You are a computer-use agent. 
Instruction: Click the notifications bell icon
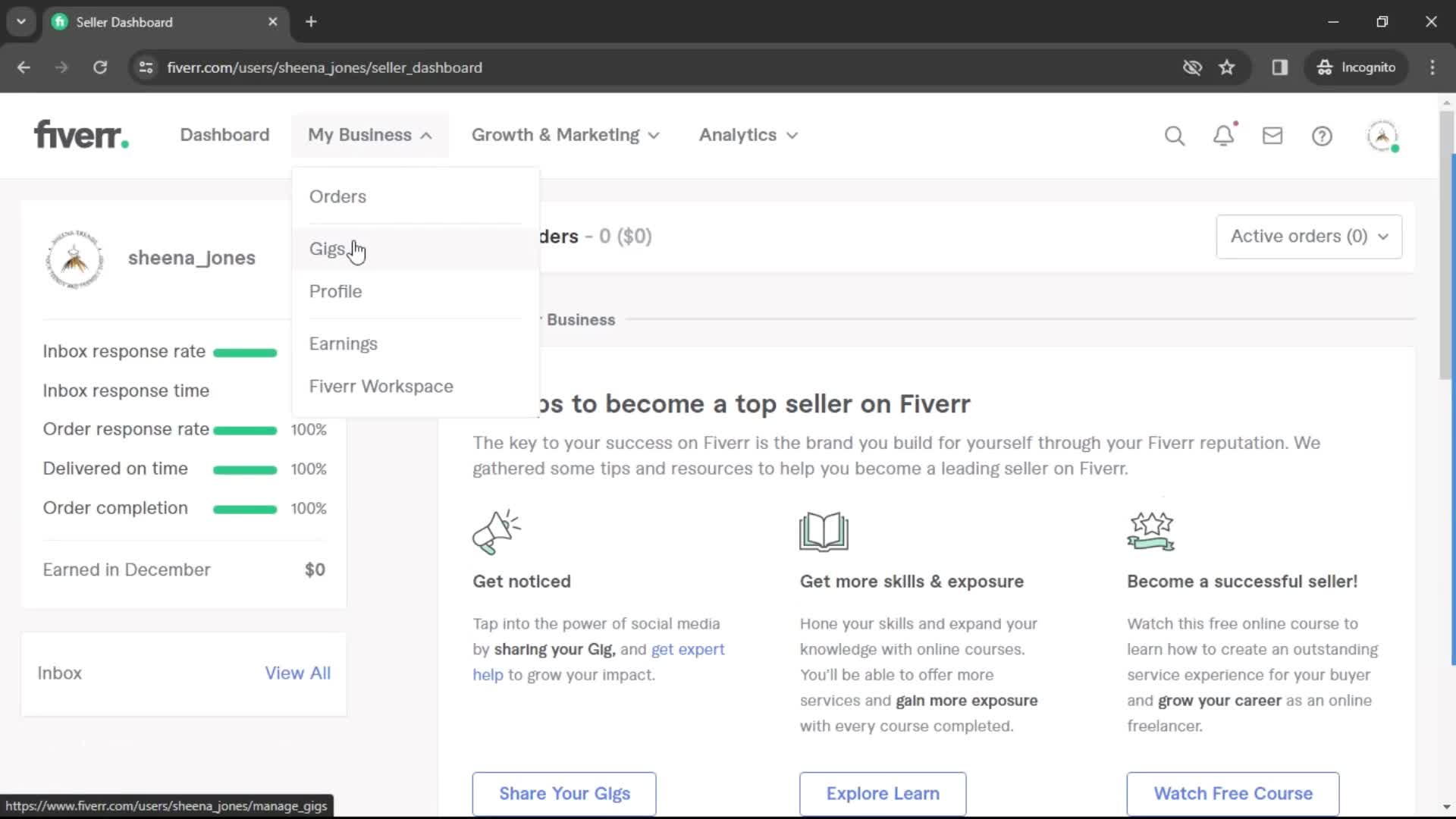coord(1224,135)
